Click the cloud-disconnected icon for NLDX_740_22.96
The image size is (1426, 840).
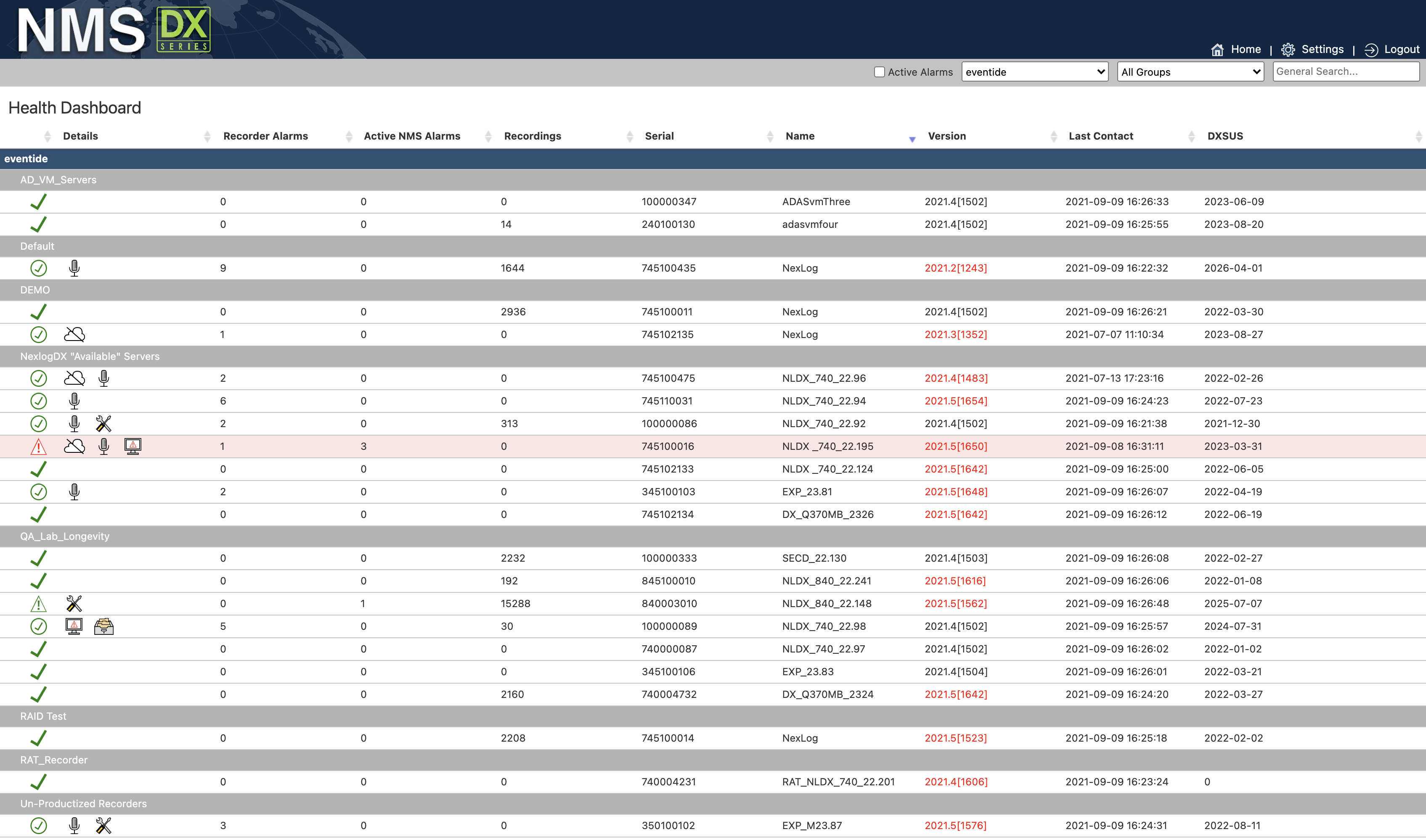coord(74,378)
